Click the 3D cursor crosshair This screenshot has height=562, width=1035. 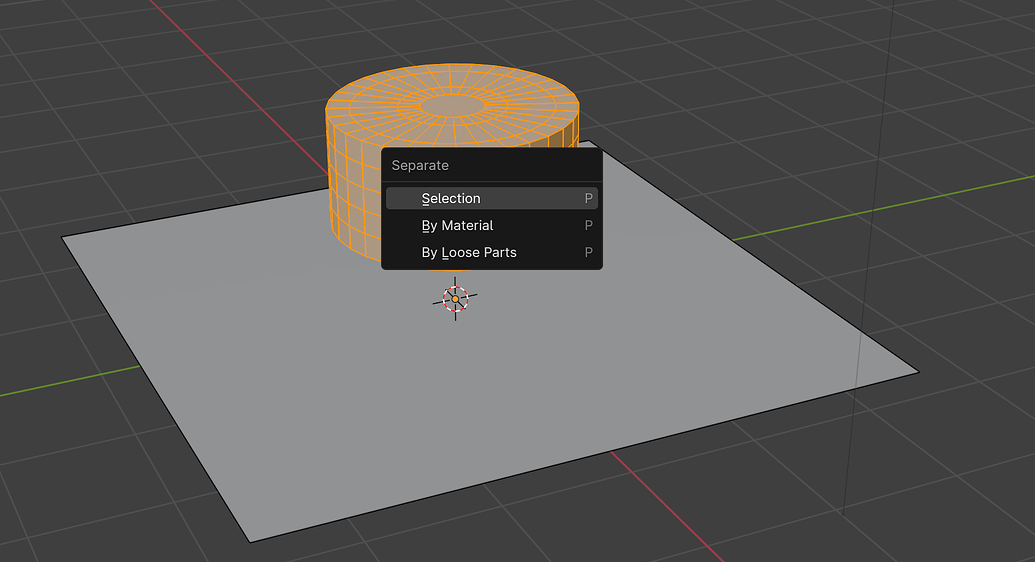[455, 299]
